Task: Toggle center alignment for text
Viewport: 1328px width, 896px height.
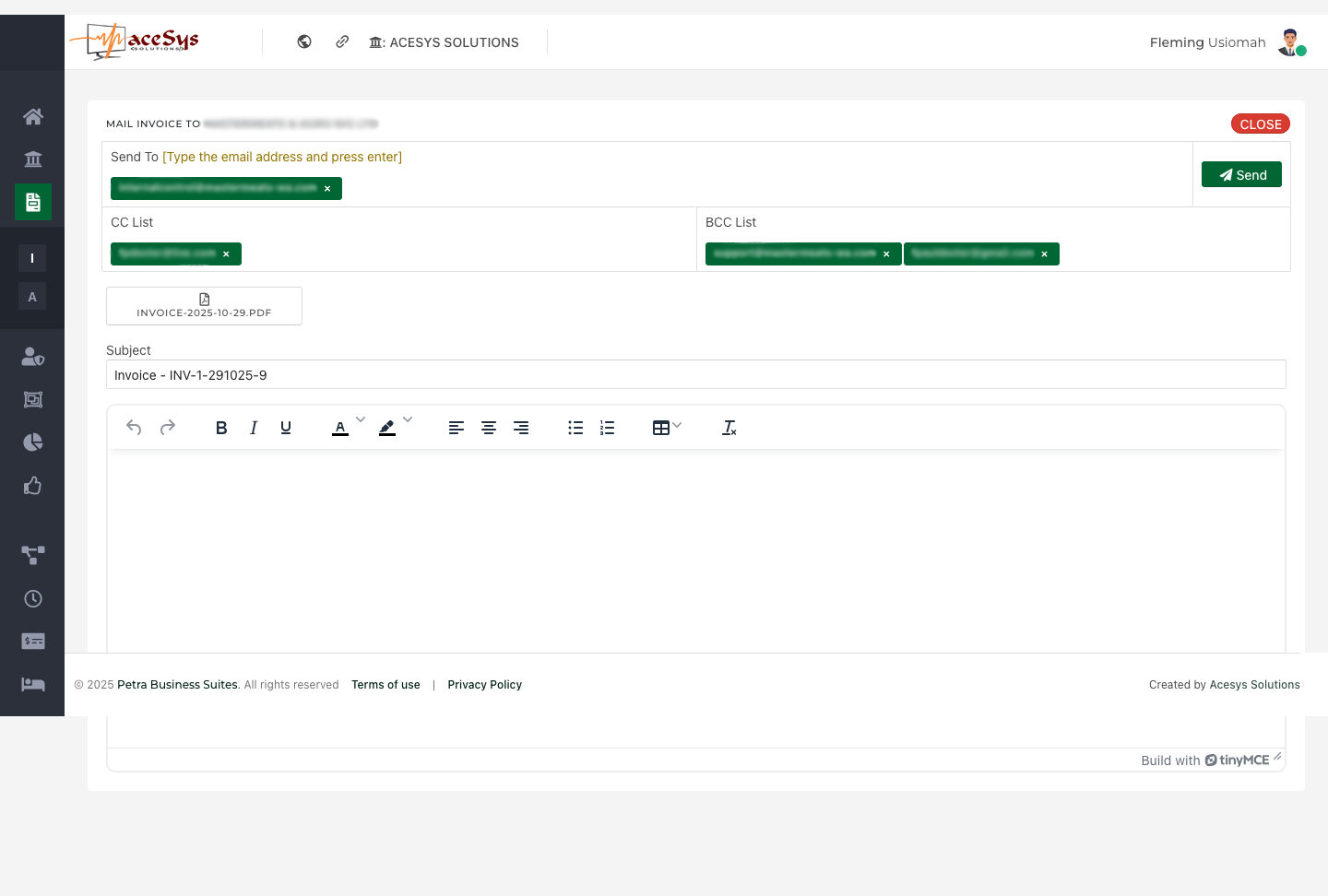Action: pos(489,428)
